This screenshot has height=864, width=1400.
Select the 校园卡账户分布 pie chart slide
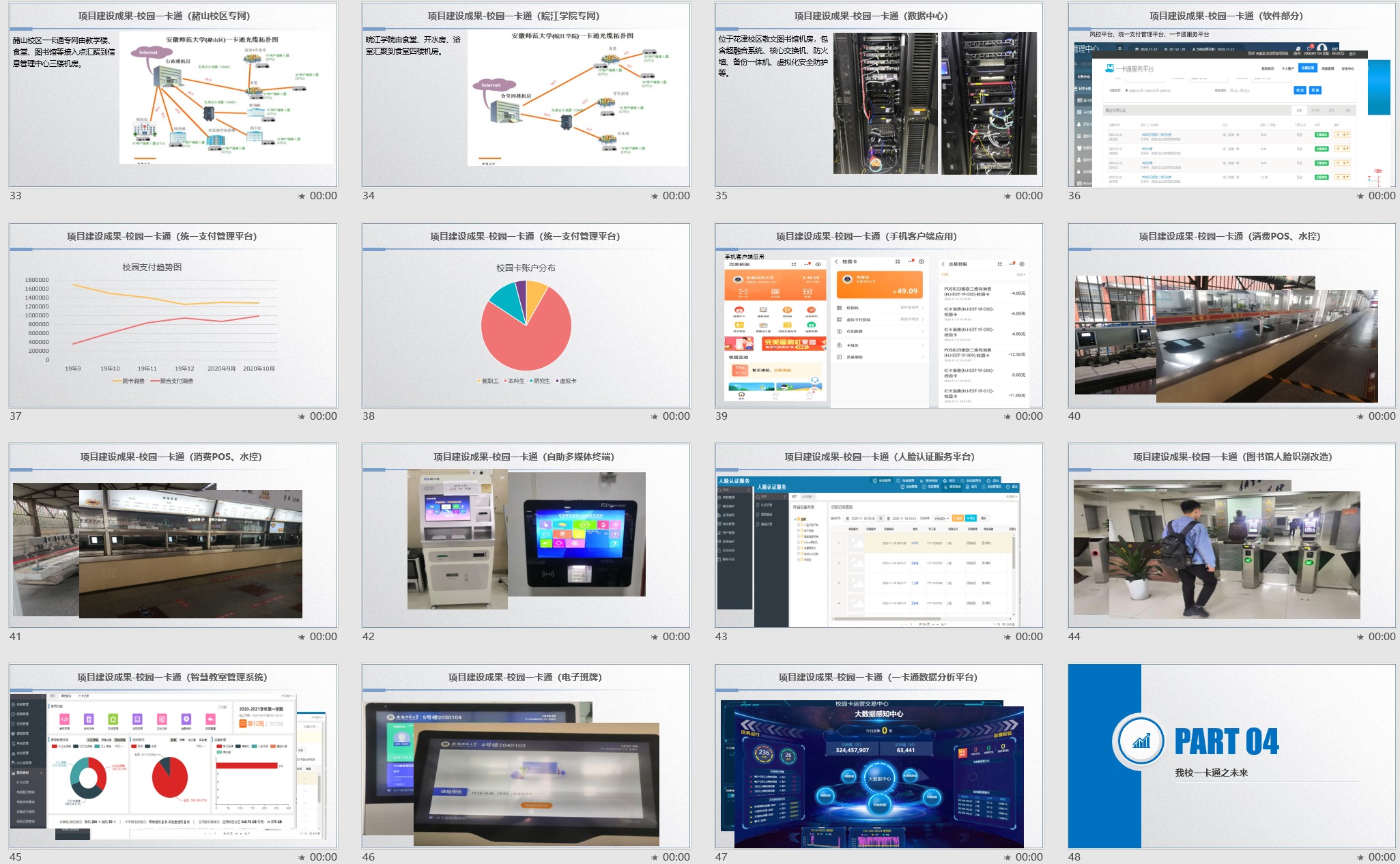(x=526, y=316)
